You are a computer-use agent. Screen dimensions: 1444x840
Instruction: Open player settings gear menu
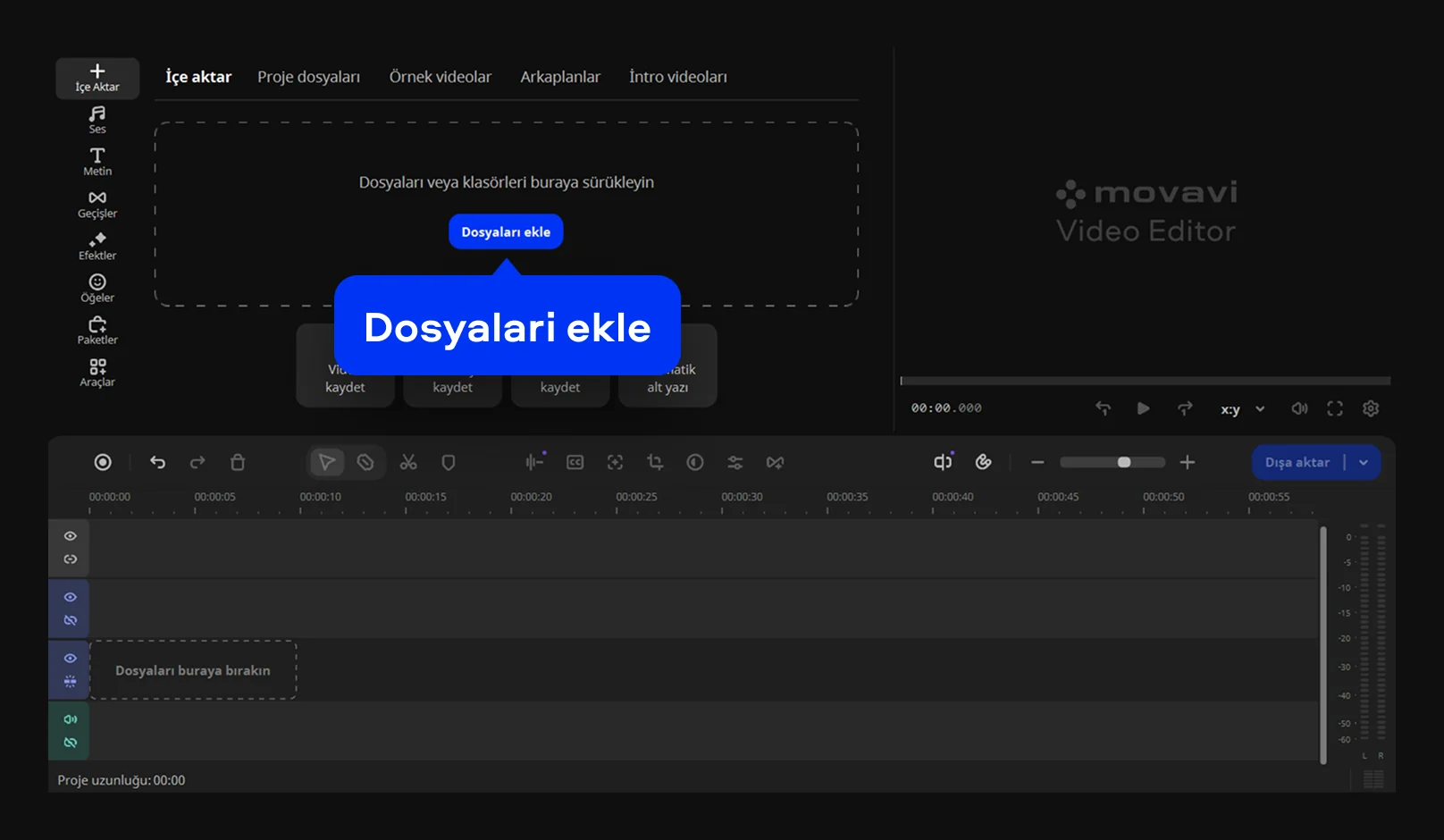[x=1371, y=408]
